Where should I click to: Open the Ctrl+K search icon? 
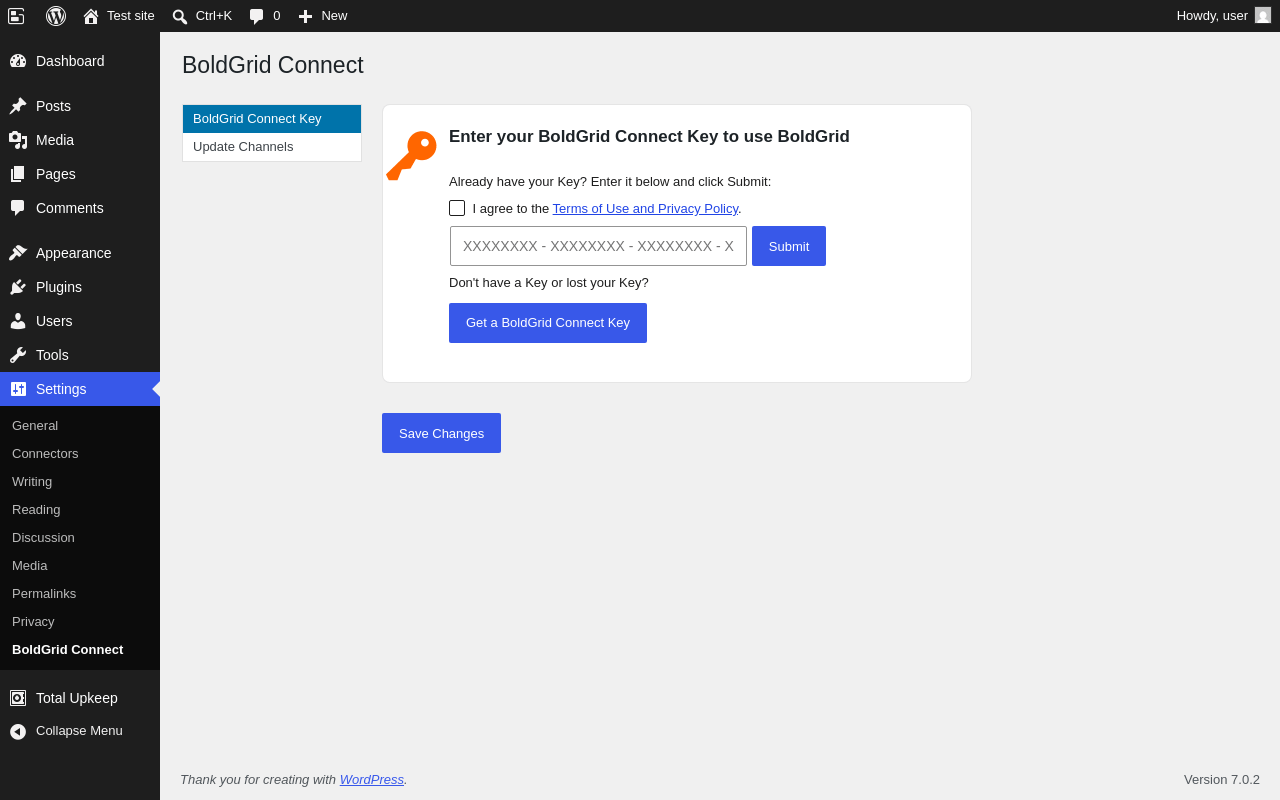tap(180, 16)
